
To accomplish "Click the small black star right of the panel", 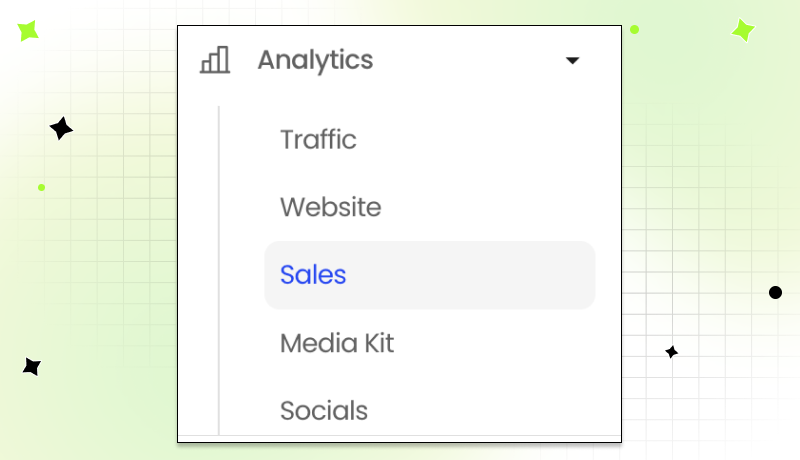I will point(672,352).
